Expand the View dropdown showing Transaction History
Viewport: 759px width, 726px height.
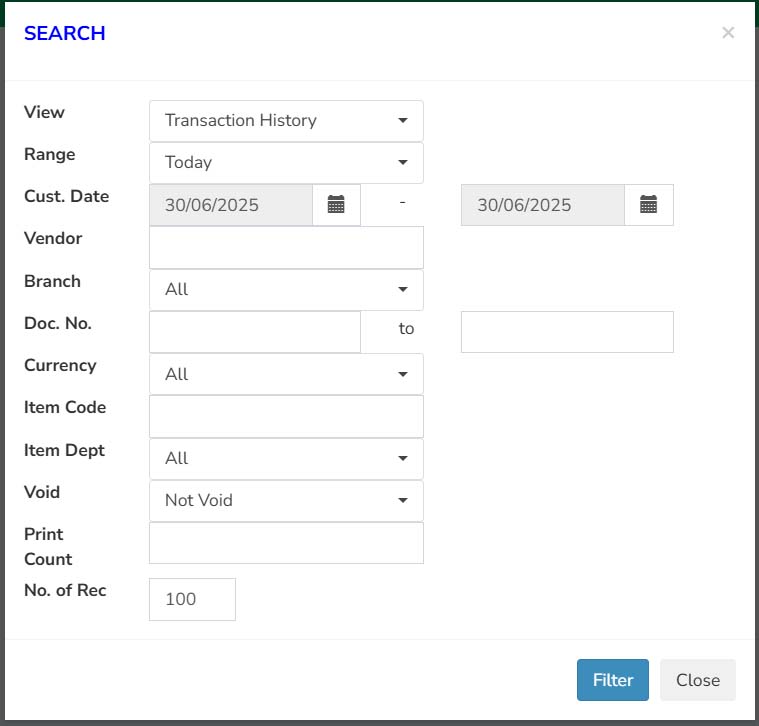coord(286,121)
